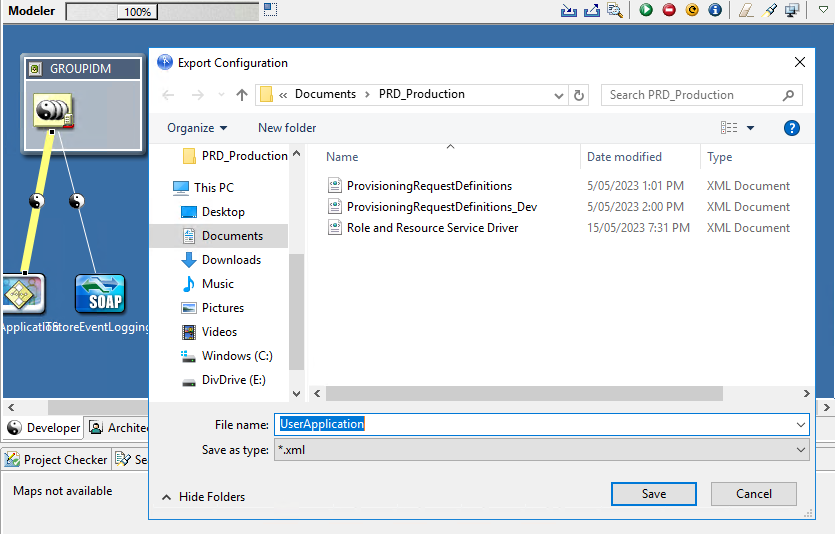Sort files by Type column

(719, 157)
